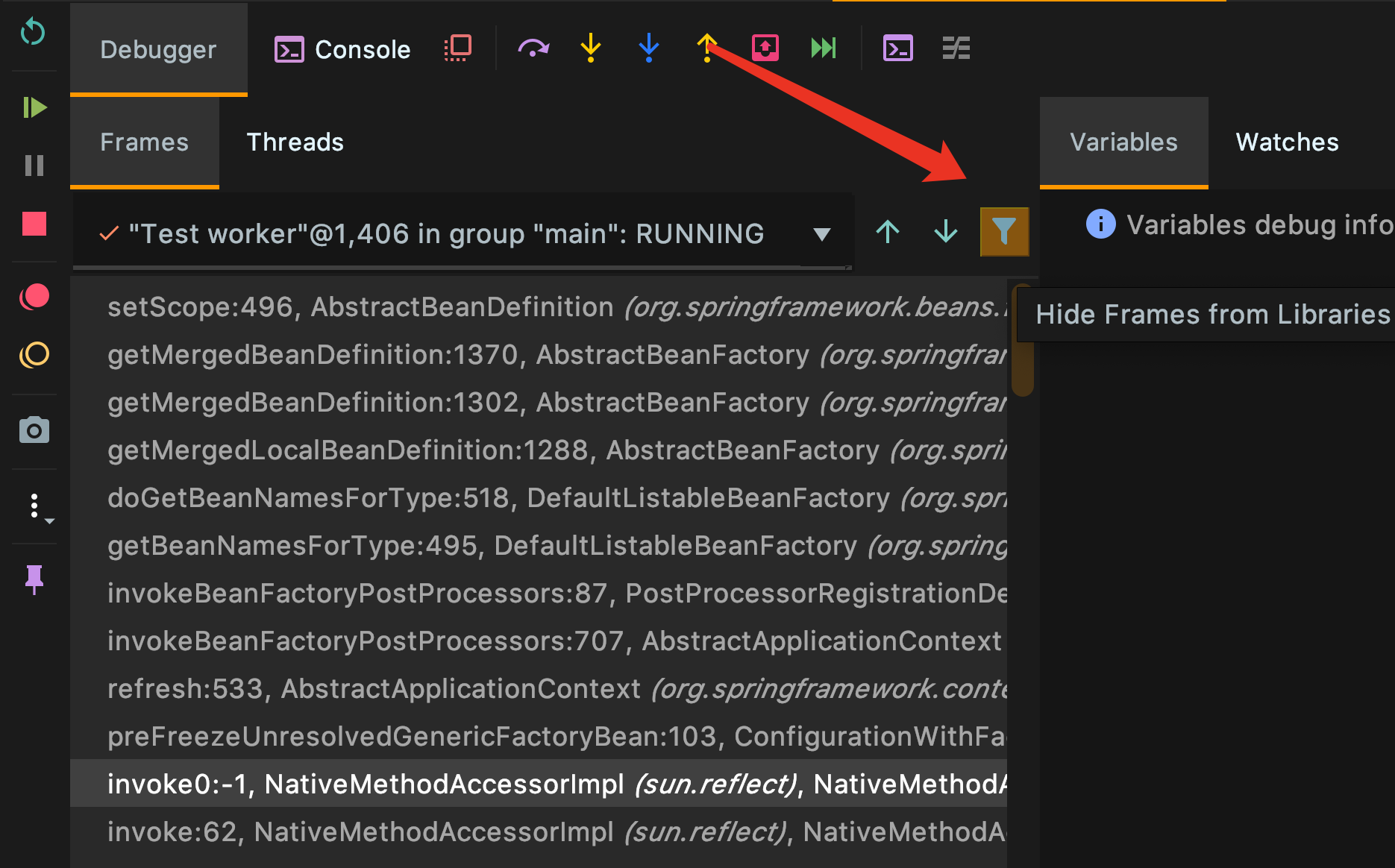The width and height of the screenshot is (1395, 868).
Task: Switch to the Debugger tab
Action: [158, 49]
